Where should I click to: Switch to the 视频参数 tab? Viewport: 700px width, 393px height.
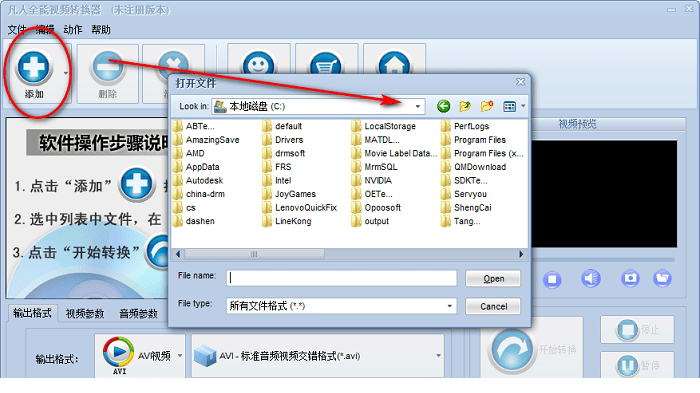coord(85,314)
